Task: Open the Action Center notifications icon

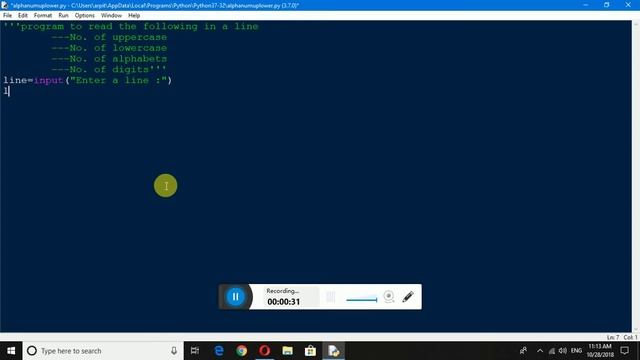Action: [624, 351]
